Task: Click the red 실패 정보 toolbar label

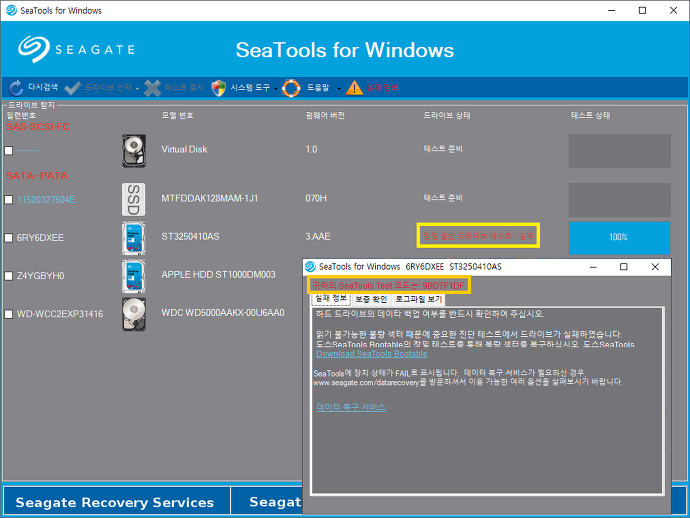Action: [382, 87]
